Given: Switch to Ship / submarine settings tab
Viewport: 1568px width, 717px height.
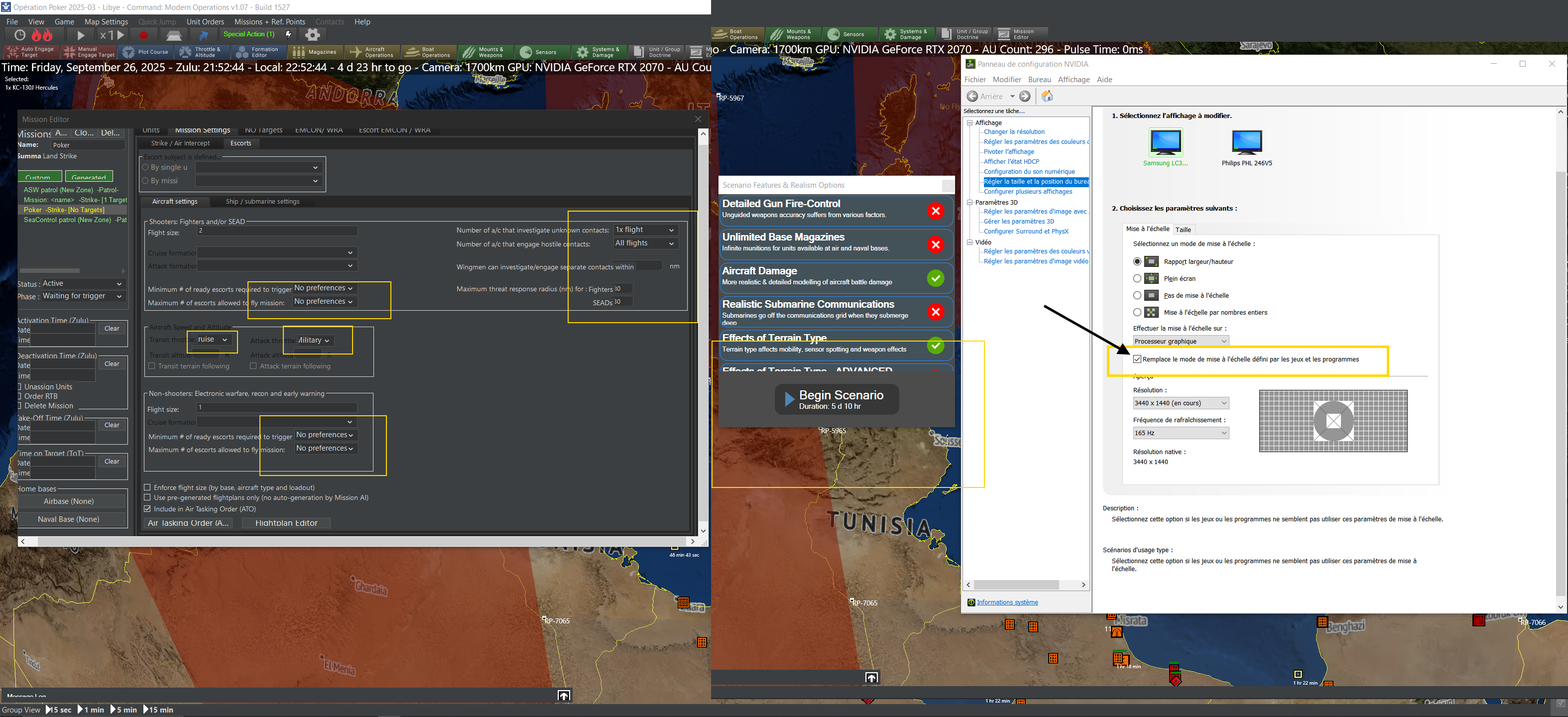Looking at the screenshot, I should coord(262,202).
